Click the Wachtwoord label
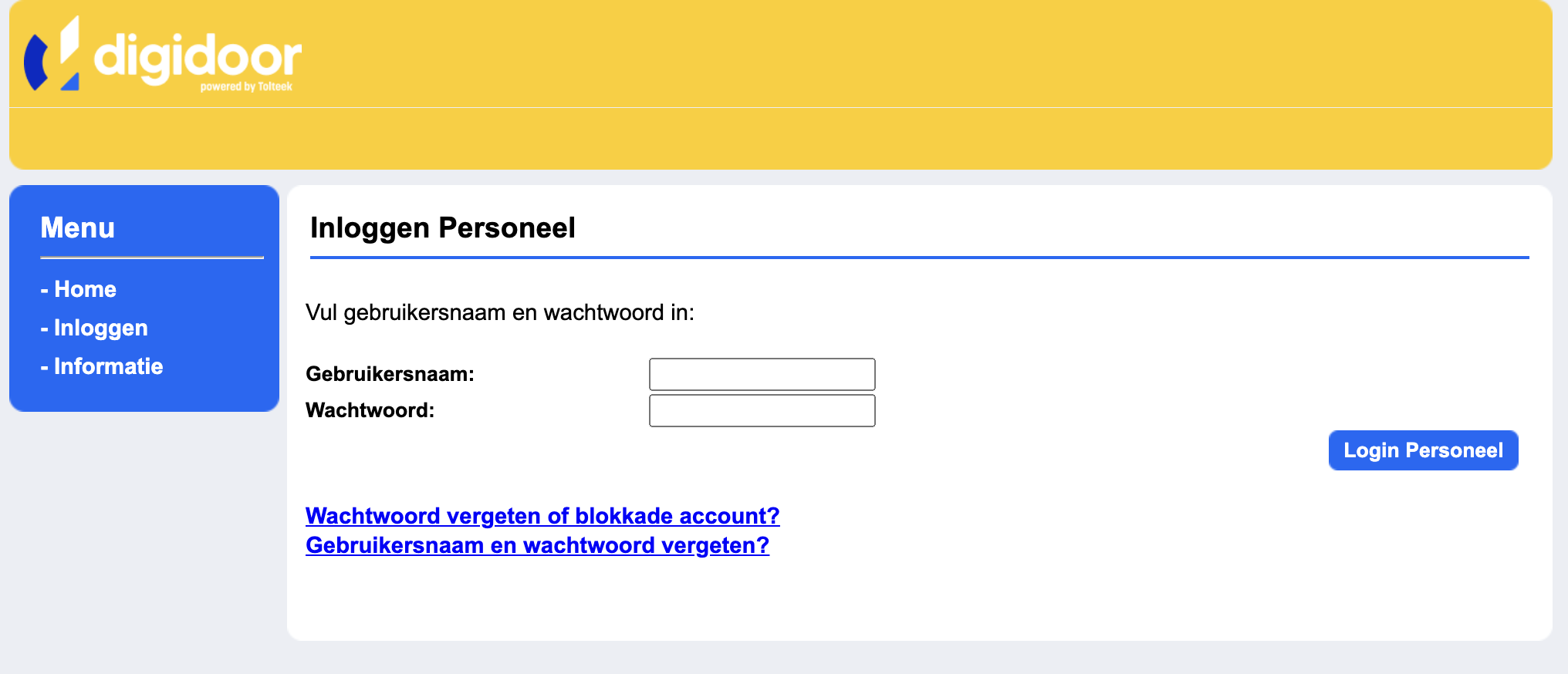Viewport: 1568px width, 674px height. click(370, 410)
